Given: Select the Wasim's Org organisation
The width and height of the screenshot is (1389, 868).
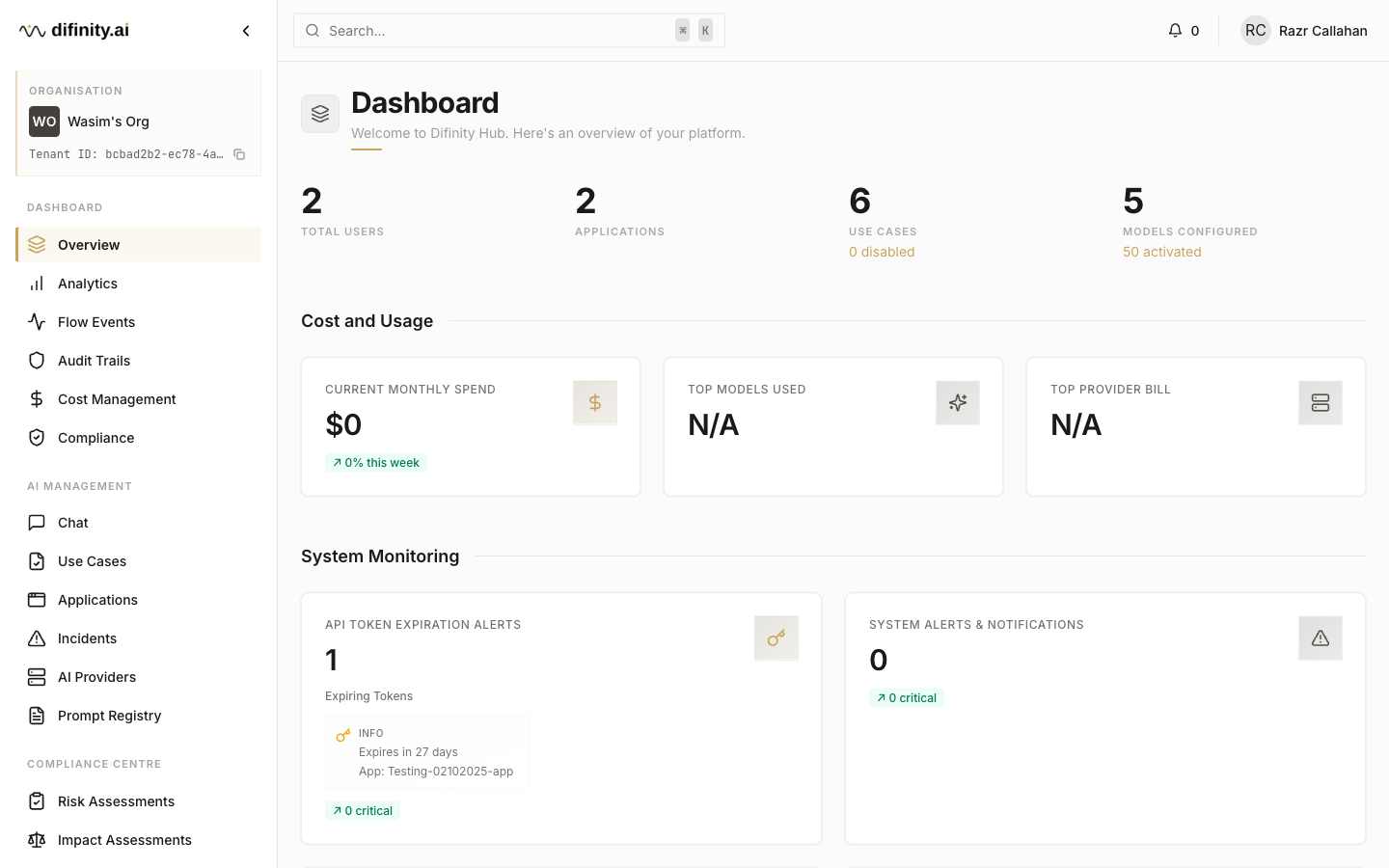Looking at the screenshot, I should coord(108,122).
